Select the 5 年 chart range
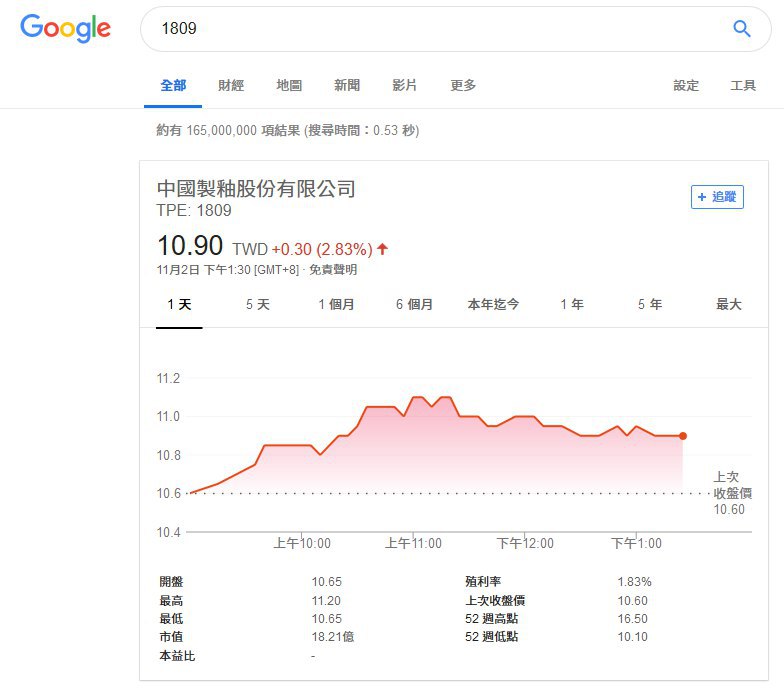This screenshot has height=691, width=784. (x=650, y=304)
